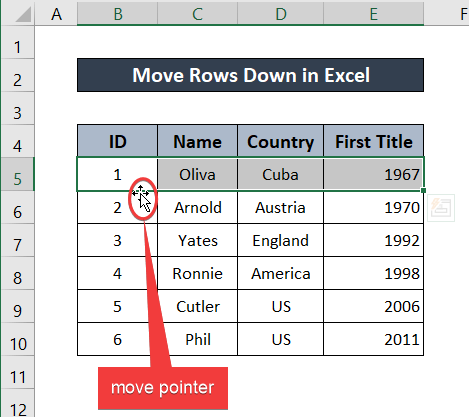Select the Country cell in Cutler's row
The height and width of the screenshot is (417, 469).
click(x=280, y=306)
